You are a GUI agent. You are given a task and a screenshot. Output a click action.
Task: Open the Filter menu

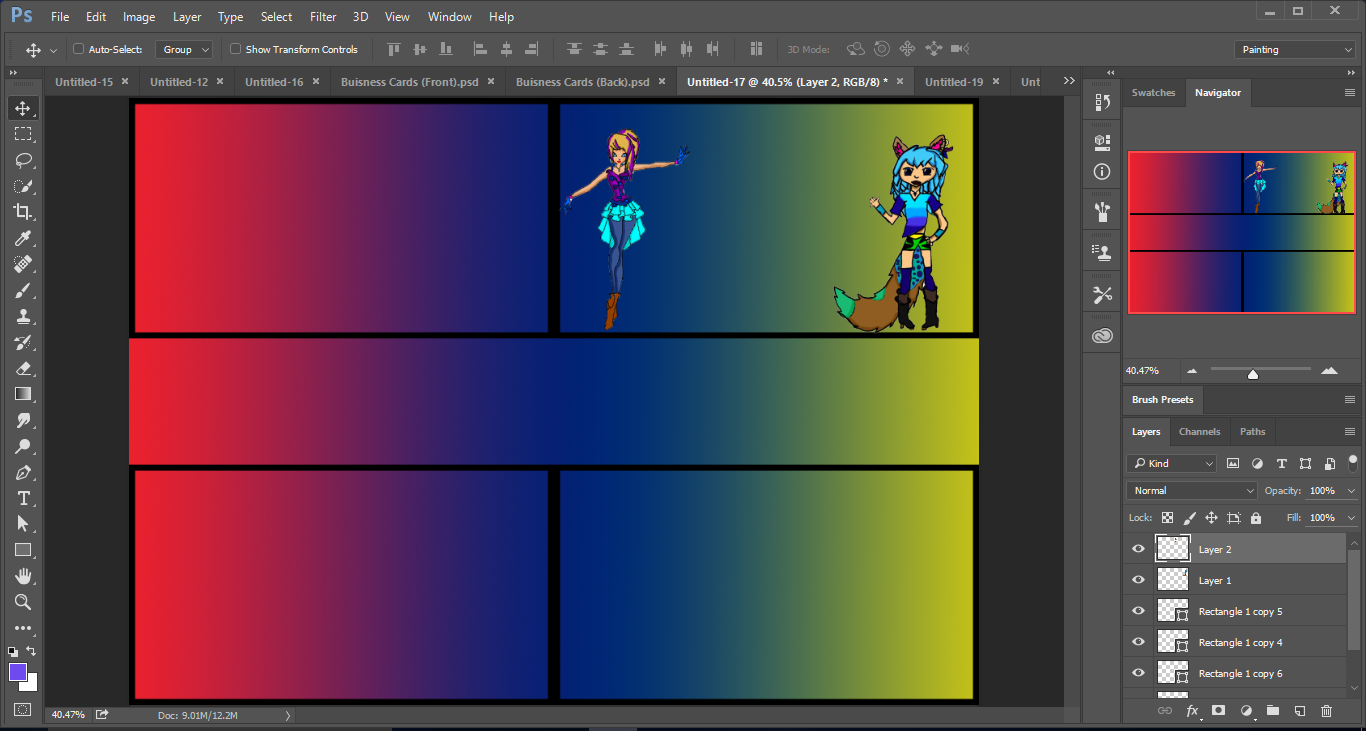(x=323, y=16)
